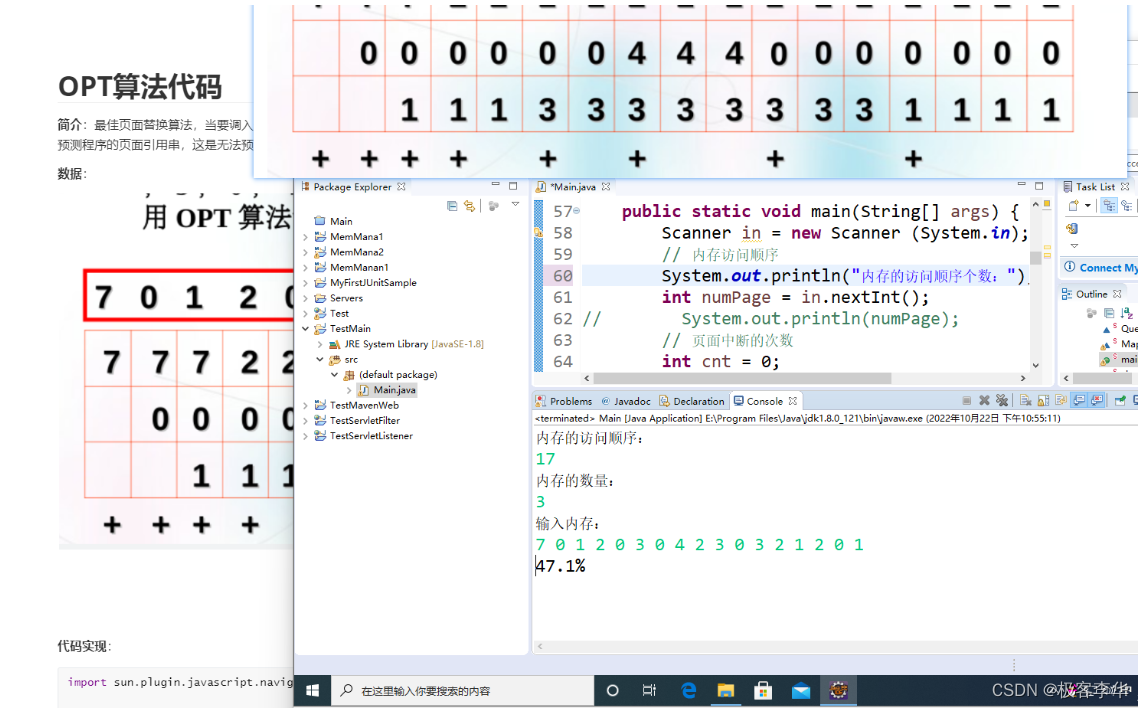Expand JRE System Library node
1145x709 pixels.
click(x=320, y=344)
